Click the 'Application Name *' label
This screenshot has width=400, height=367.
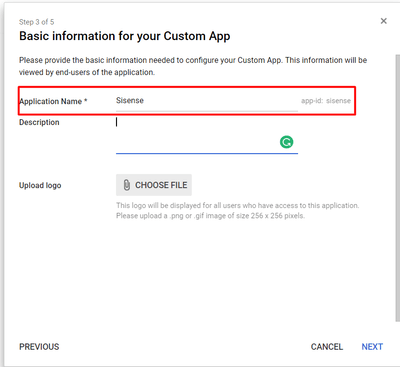(x=53, y=101)
